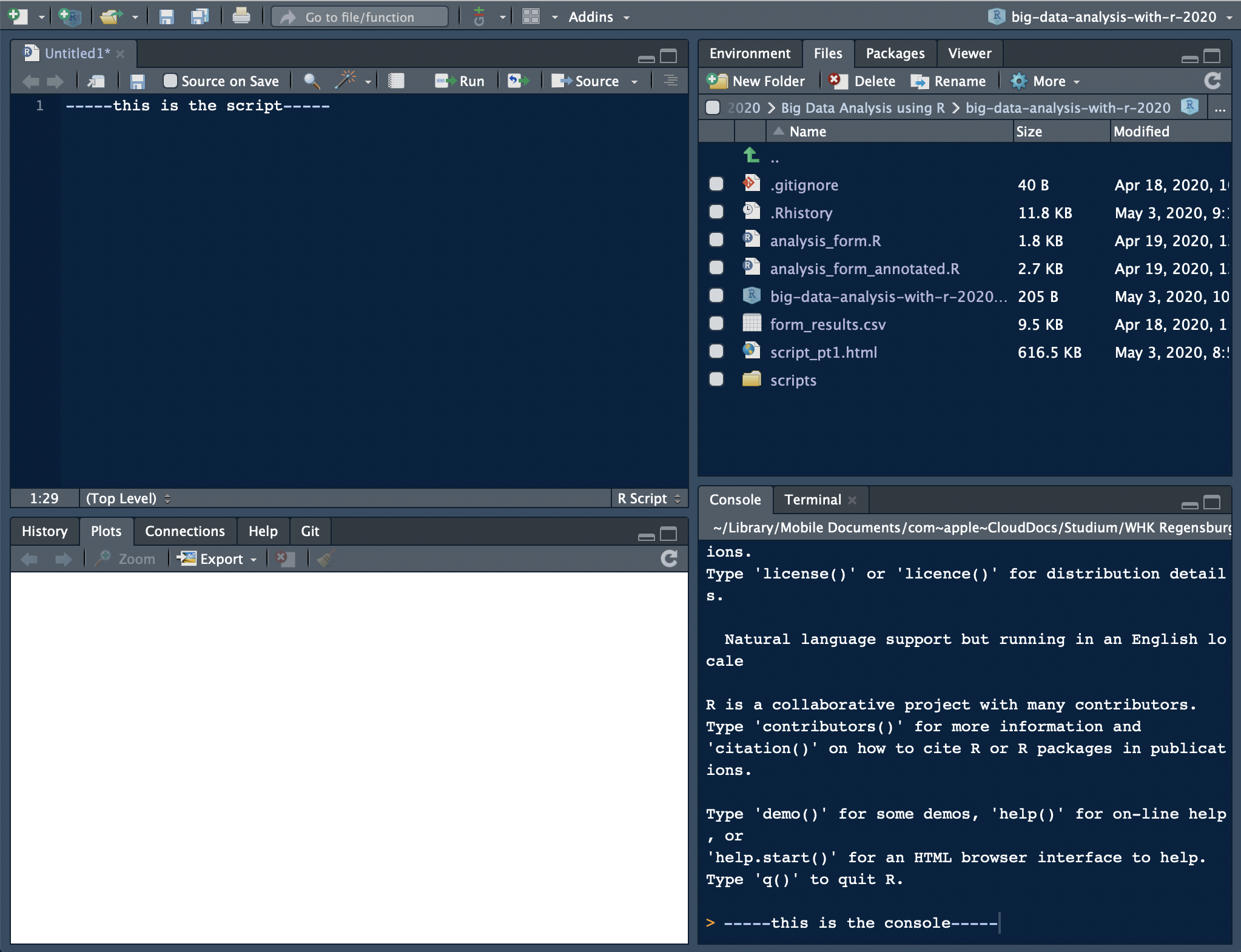
Task: Refresh the Files pane listing
Action: click(x=1212, y=81)
